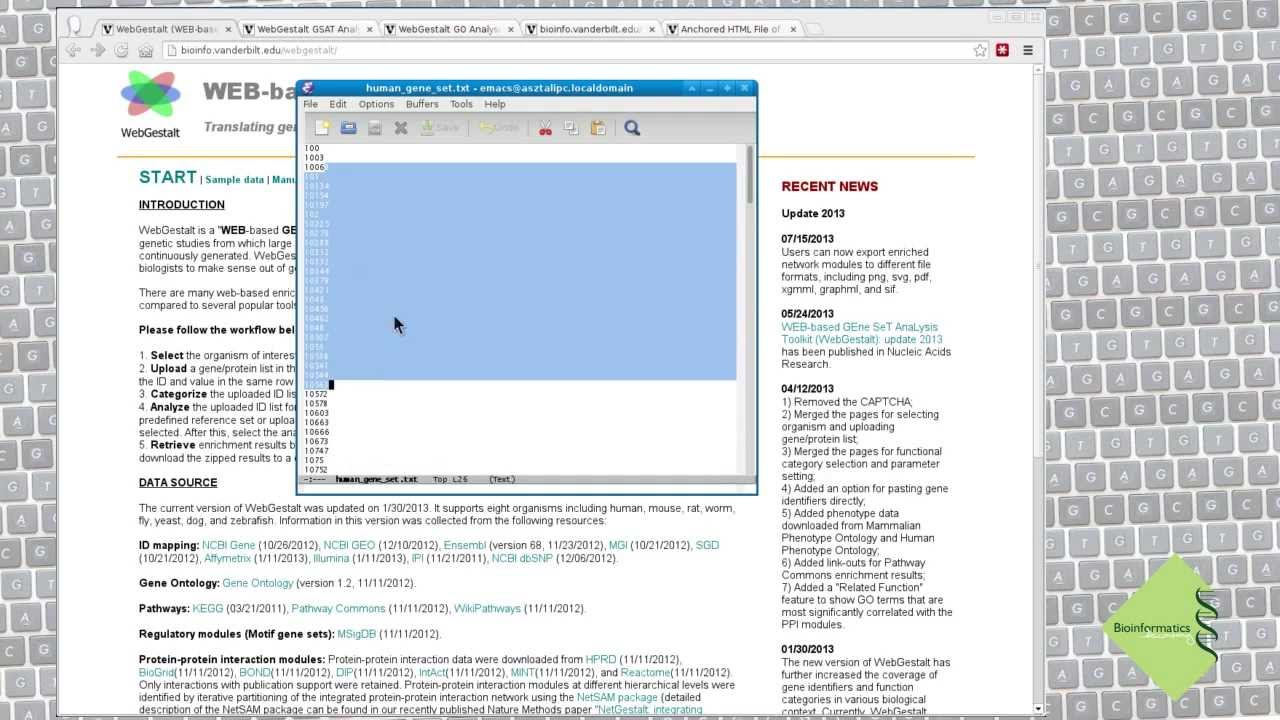Click the MSigDB link
The image size is (1280, 720).
coord(356,634)
